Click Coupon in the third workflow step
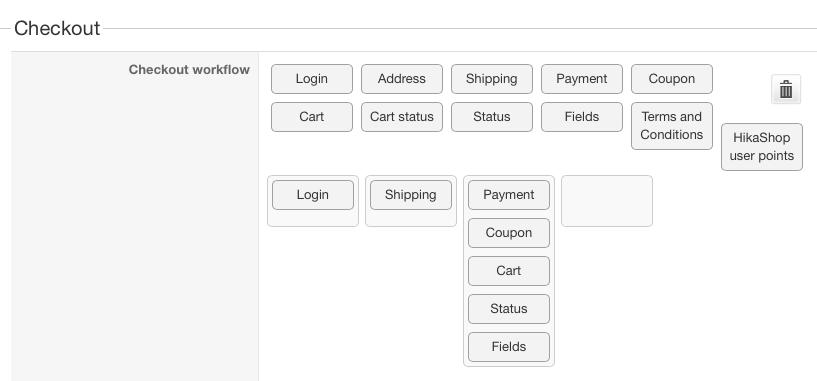 coord(509,233)
